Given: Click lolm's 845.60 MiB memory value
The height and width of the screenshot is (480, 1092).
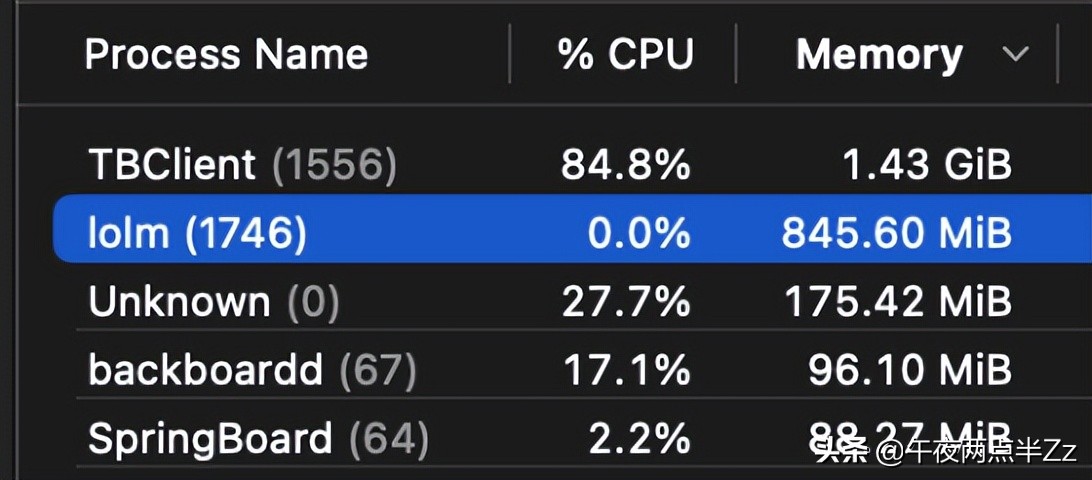Looking at the screenshot, I should pos(896,233).
